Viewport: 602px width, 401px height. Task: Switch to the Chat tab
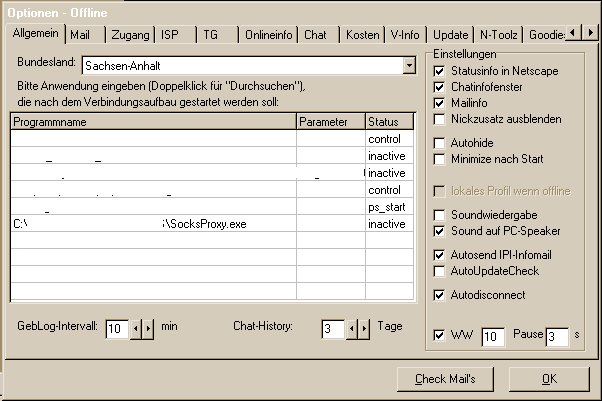coord(319,35)
